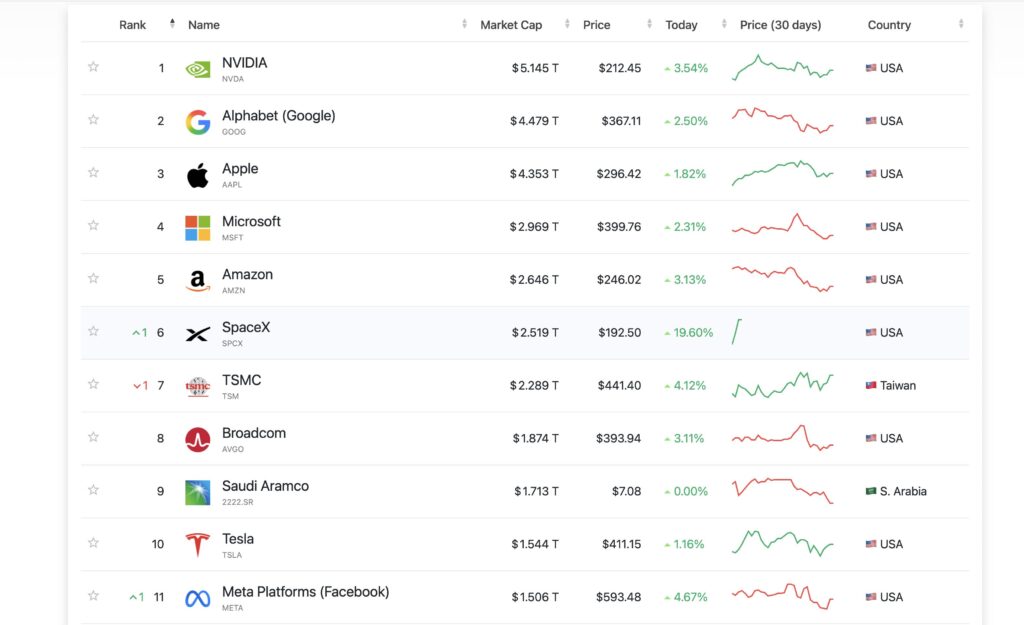Open the Apple company link
Screen dimensions: 1024x625
tap(240, 168)
